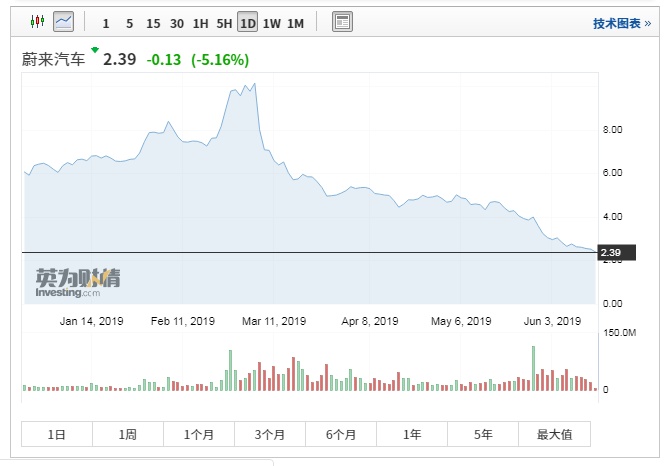Image resolution: width=670 pixels, height=466 pixels.
Task: Select the 1D interval button
Action: tap(248, 23)
